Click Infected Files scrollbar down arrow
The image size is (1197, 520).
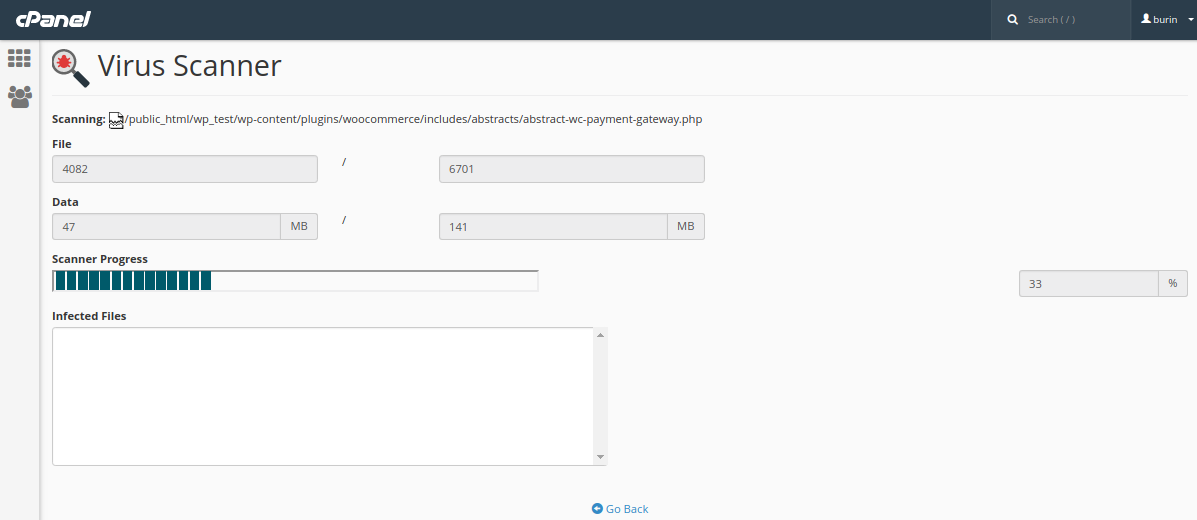[x=600, y=457]
